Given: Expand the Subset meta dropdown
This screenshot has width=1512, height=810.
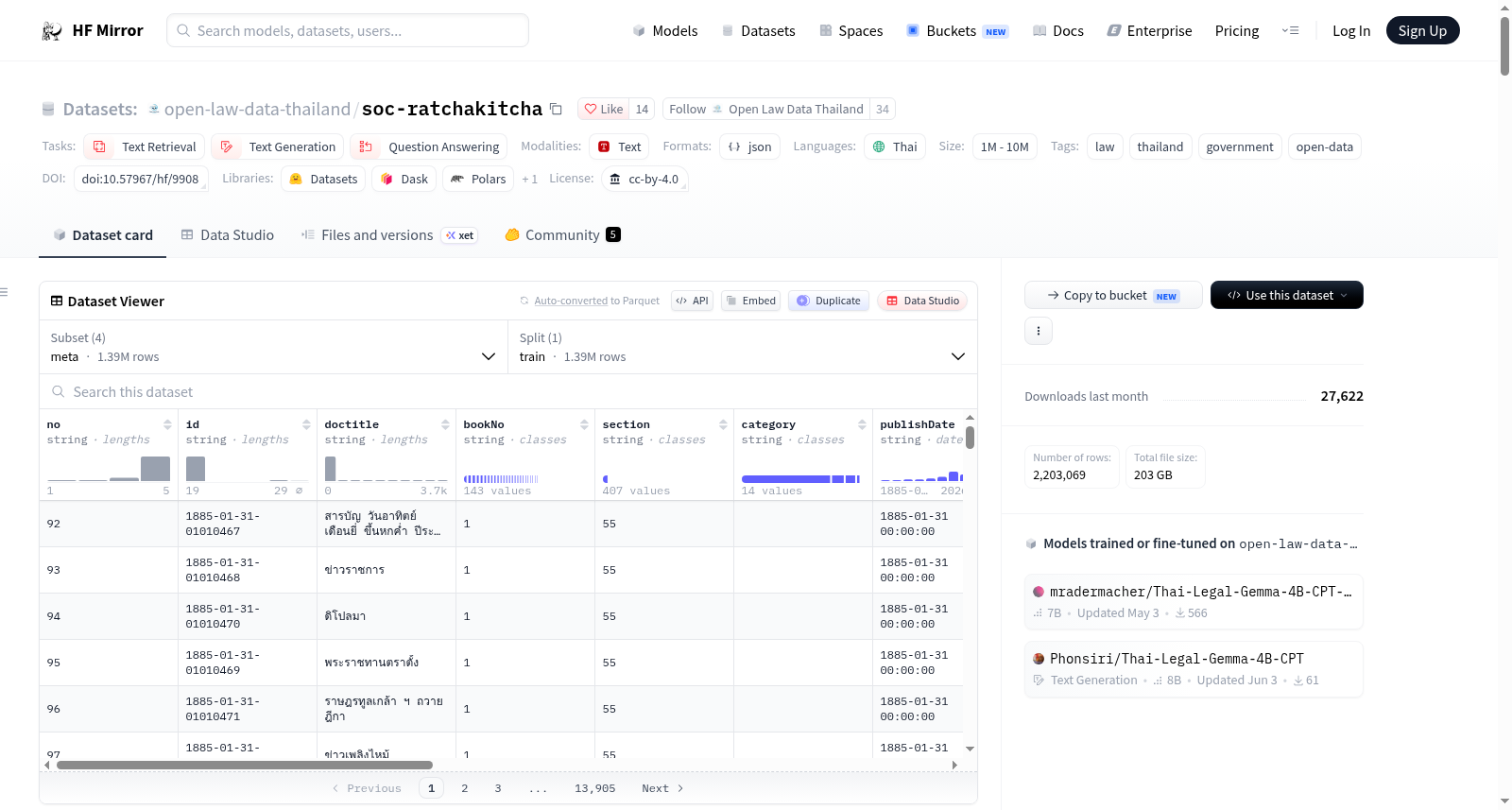Looking at the screenshot, I should point(274,347).
